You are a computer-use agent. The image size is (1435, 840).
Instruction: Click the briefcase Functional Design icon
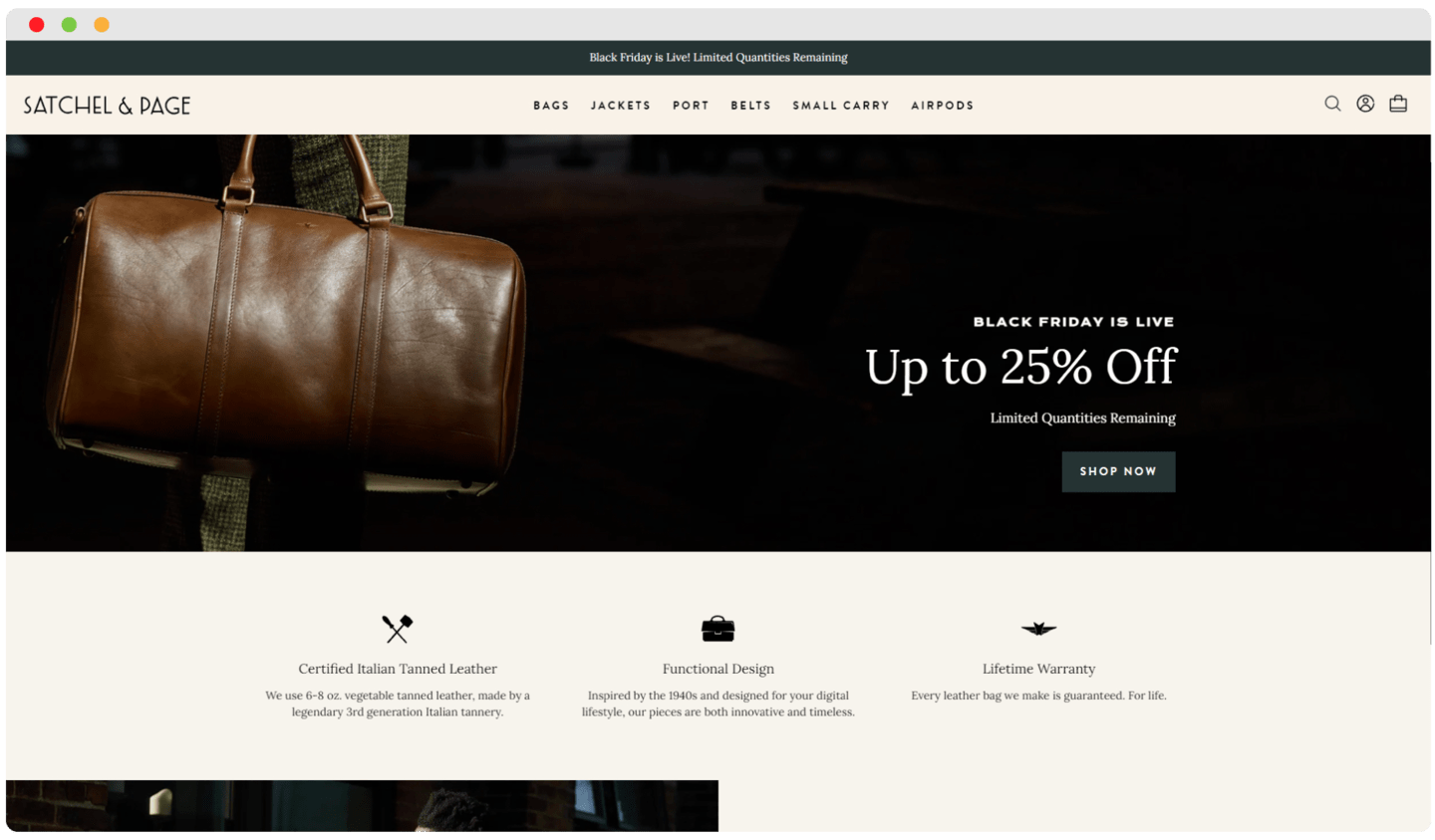click(717, 629)
